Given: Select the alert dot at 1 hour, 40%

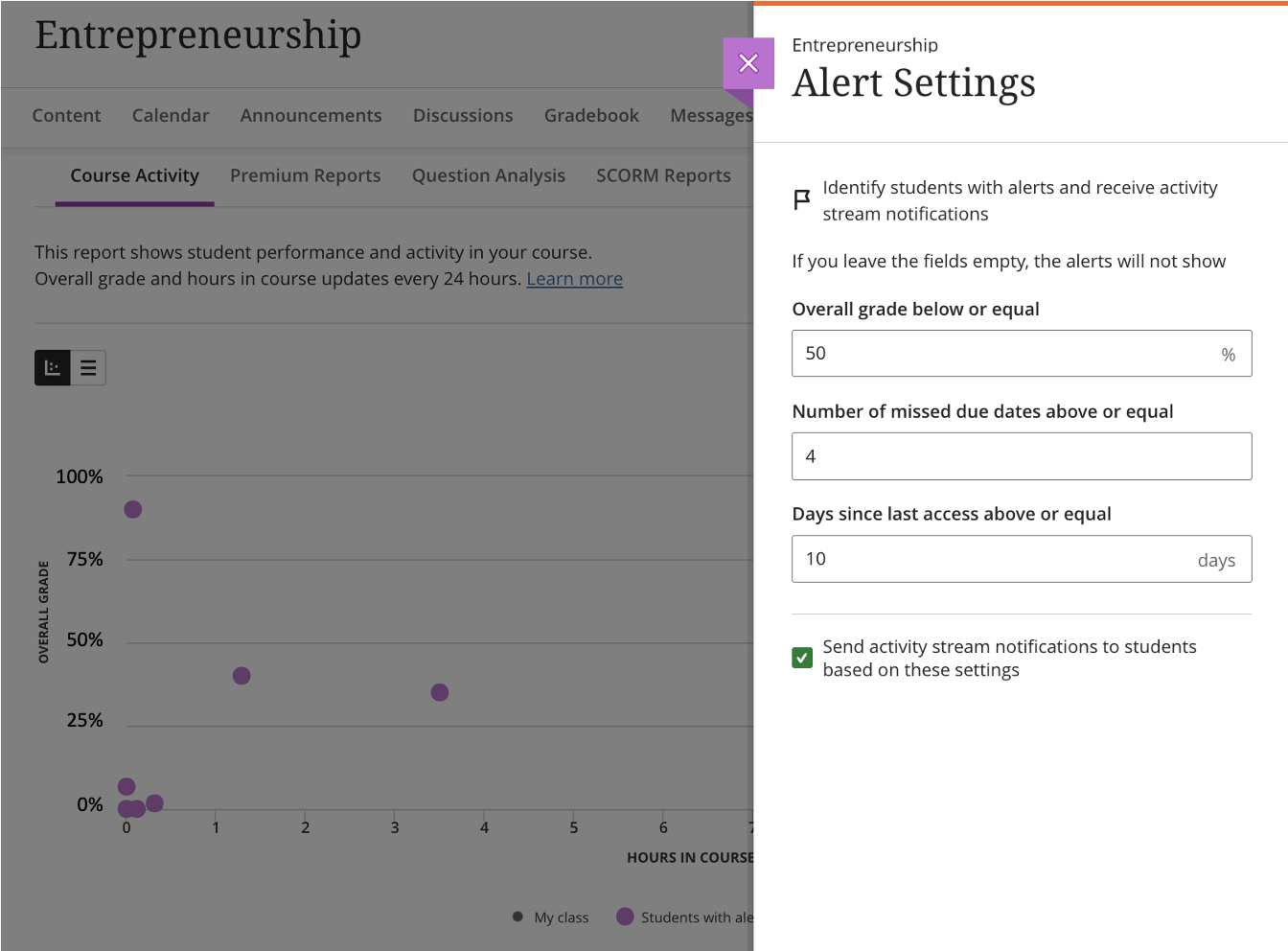Looking at the screenshot, I should 241,676.
